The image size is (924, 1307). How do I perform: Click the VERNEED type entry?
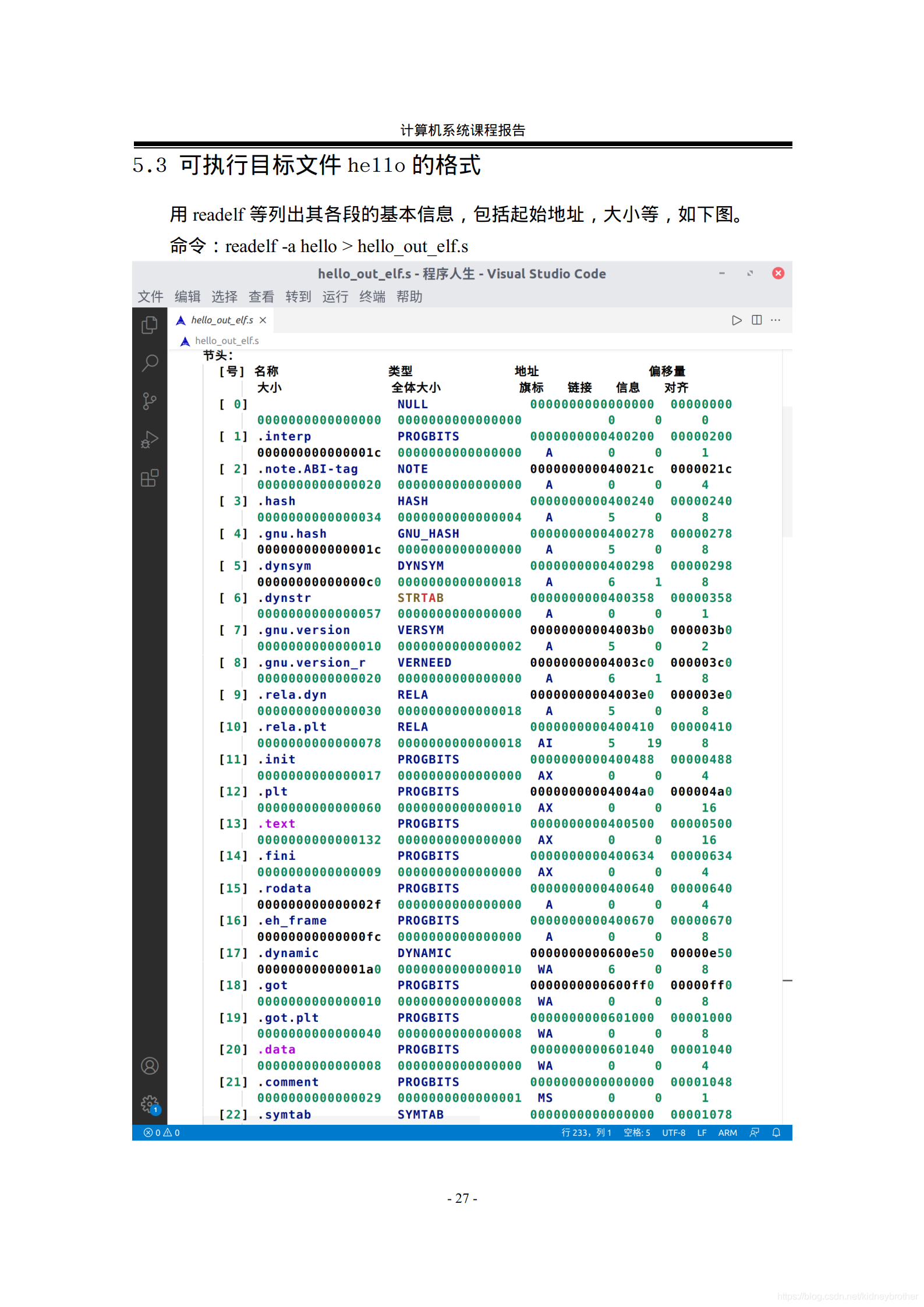pos(424,663)
